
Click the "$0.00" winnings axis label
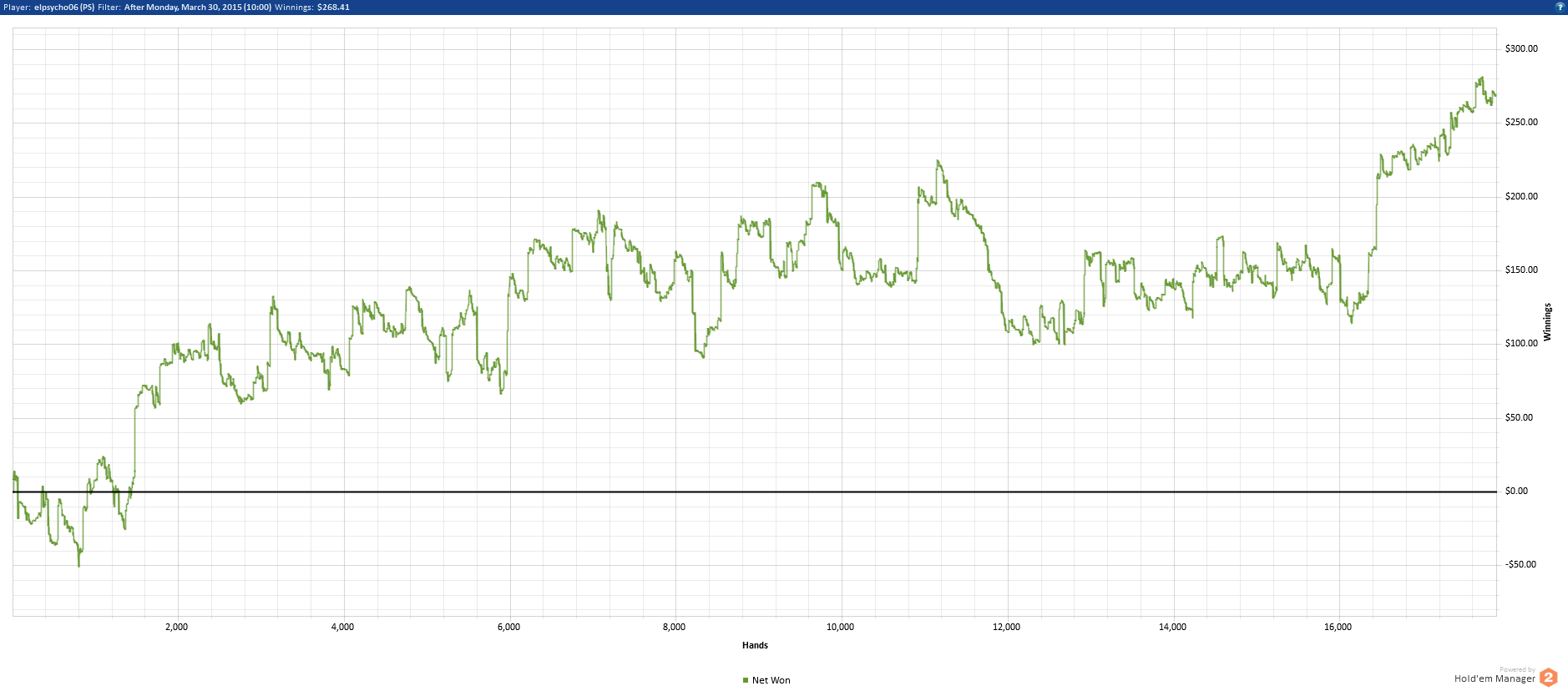coord(1516,491)
